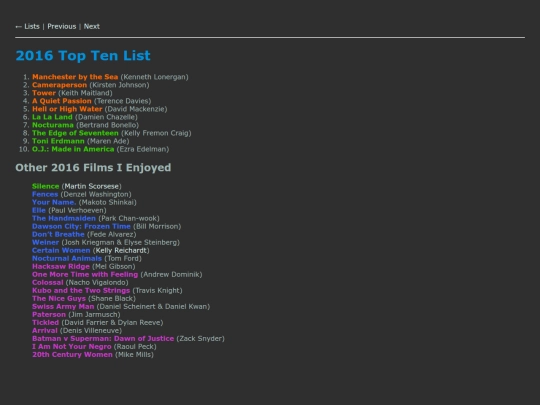
Task: Open the La La Land link
Action: 52,117
